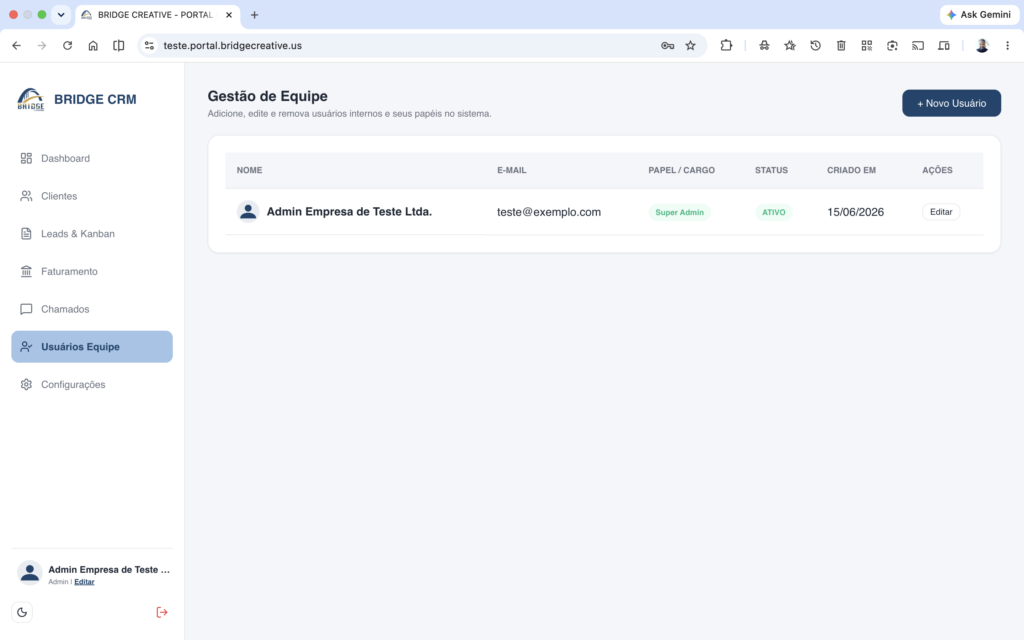The image size is (1024, 640).
Task: Click the E-MAIL column header
Action: [x=511, y=170]
